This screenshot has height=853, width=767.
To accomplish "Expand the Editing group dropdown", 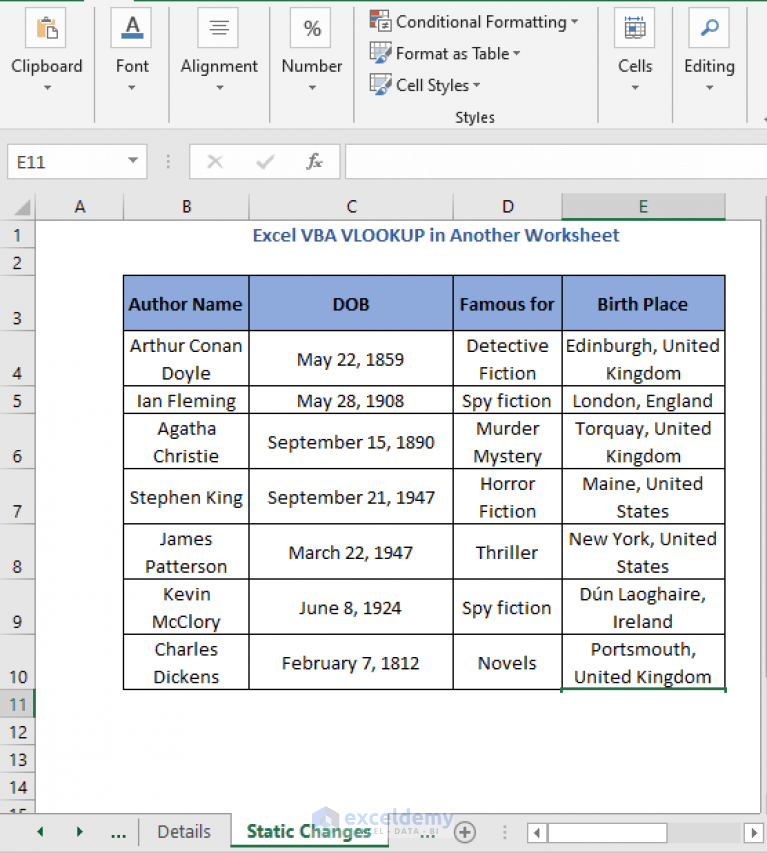I will [x=709, y=88].
